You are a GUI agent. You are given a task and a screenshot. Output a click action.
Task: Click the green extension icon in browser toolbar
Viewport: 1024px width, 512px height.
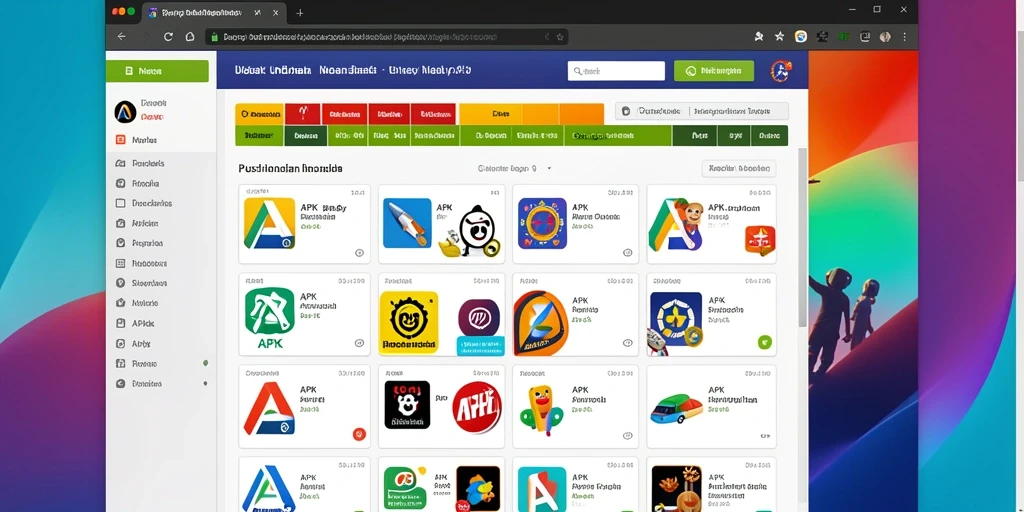pyautogui.click(x=843, y=37)
